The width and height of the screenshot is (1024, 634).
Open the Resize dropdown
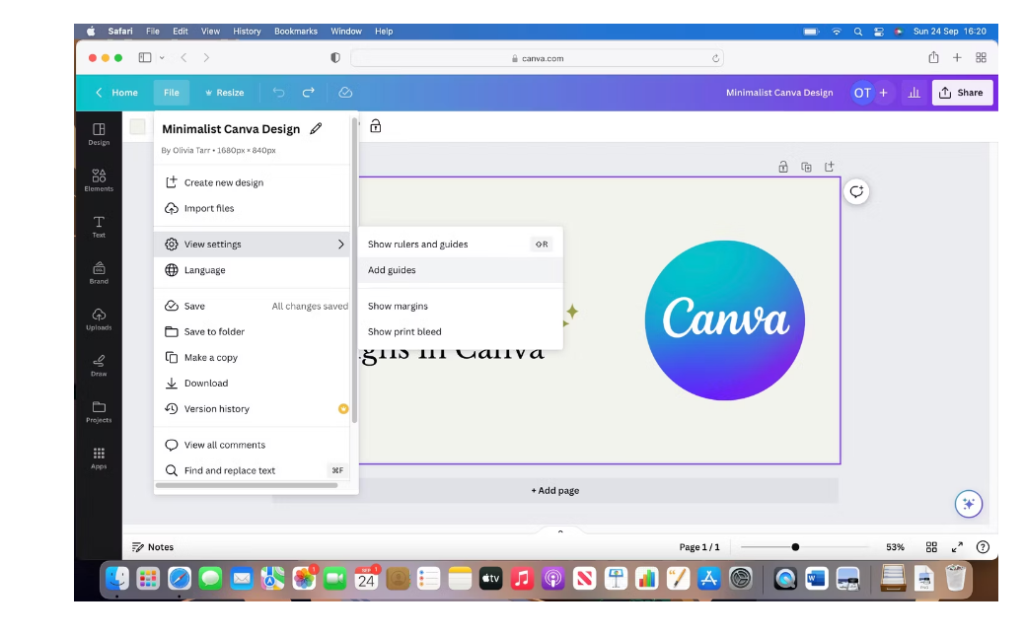225,93
